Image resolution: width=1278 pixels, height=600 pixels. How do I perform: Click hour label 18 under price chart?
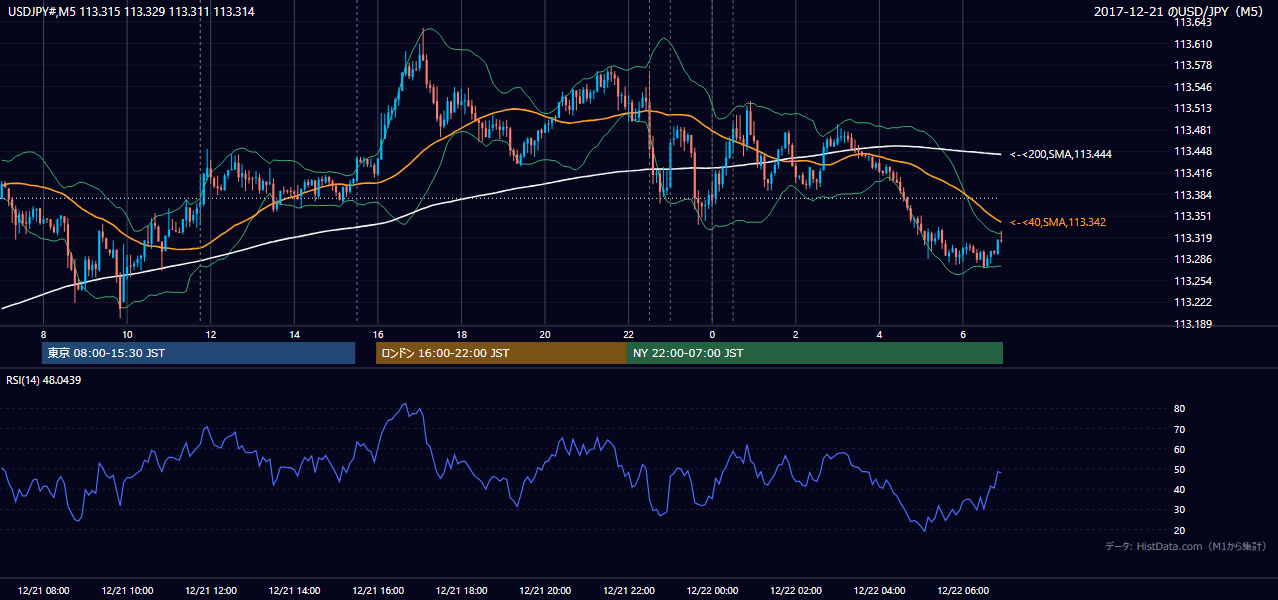[x=461, y=334]
